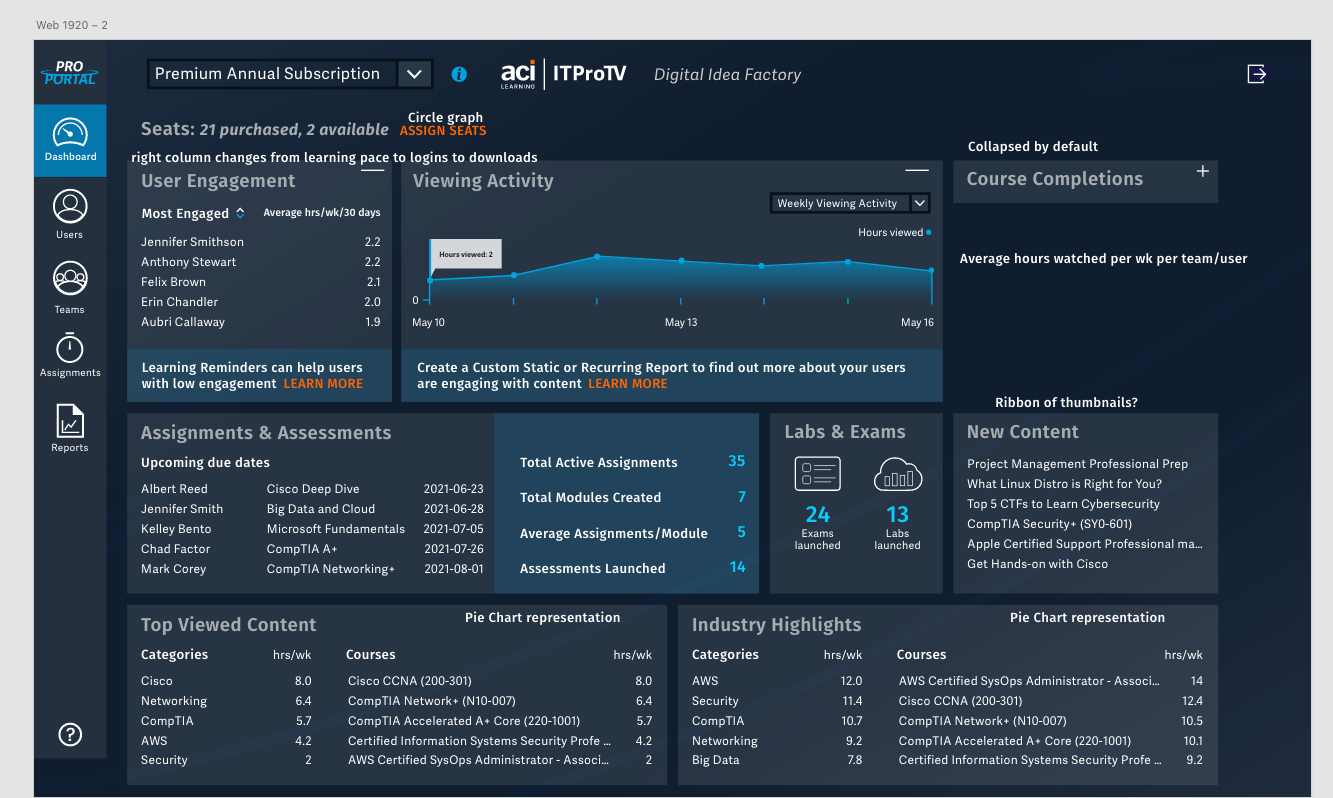Click Anthony Stewart in engagement list
Viewport: 1333px width, 798px height.
(189, 262)
